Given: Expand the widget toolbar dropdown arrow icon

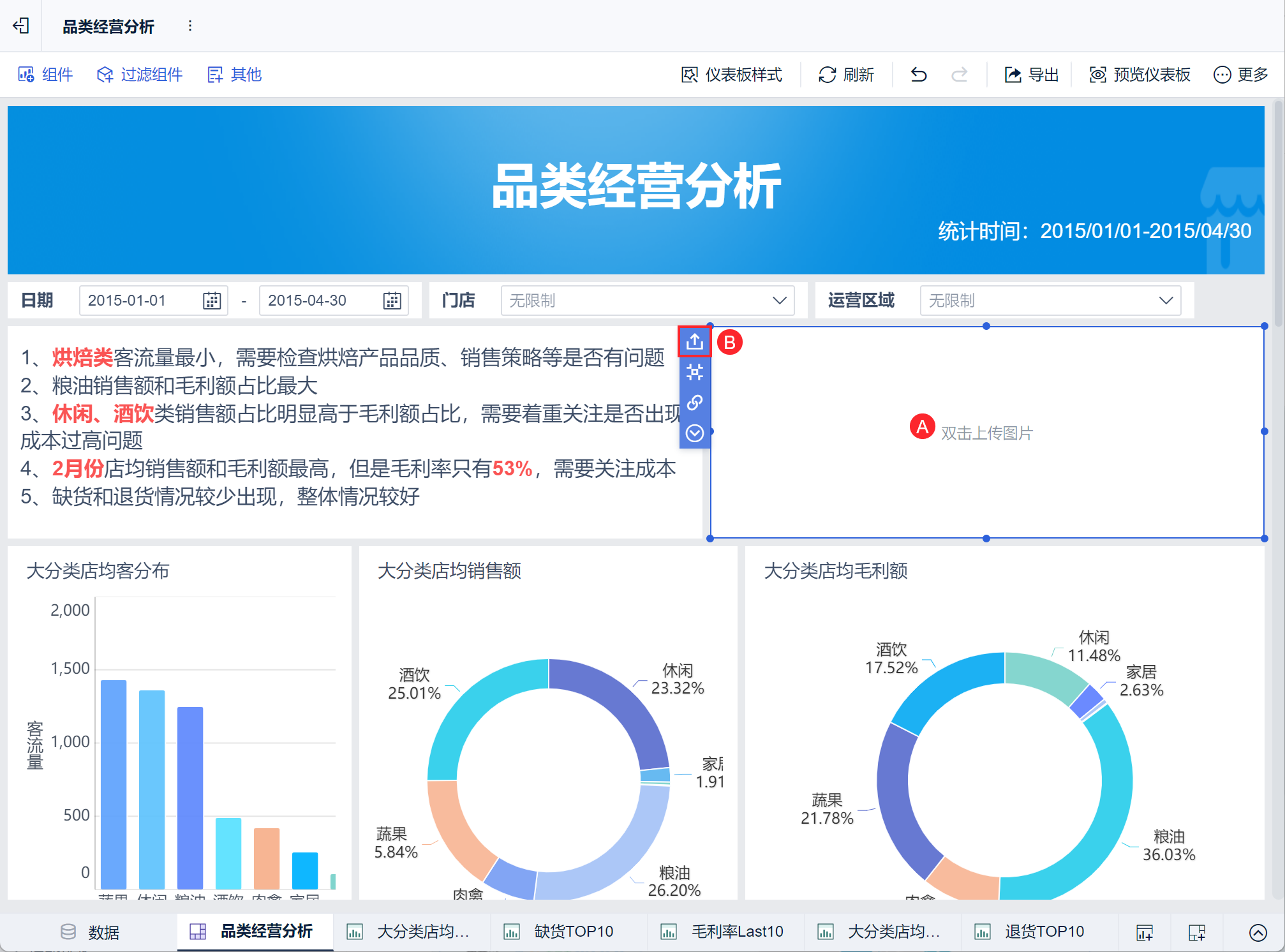Looking at the screenshot, I should coord(694,433).
